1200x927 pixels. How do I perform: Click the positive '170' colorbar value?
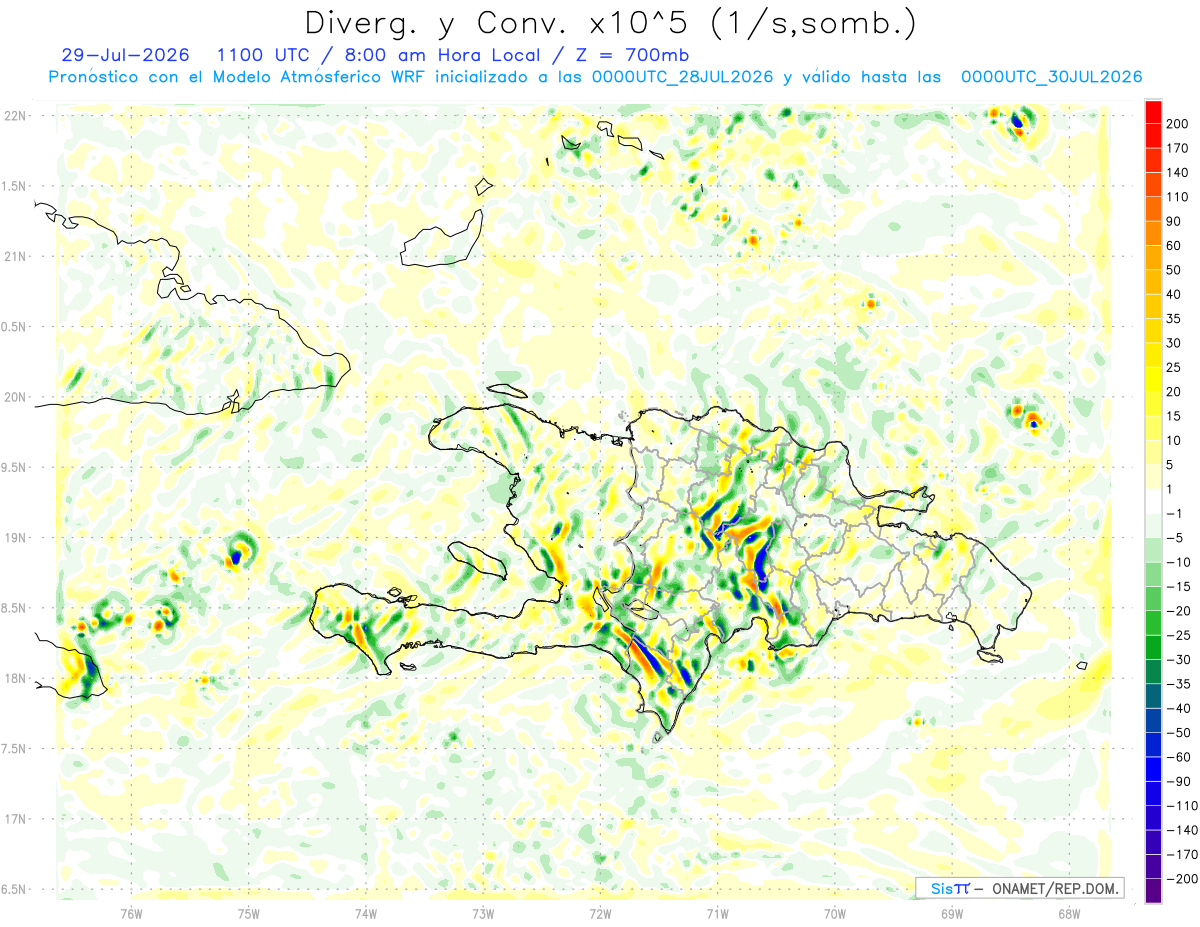[x=1178, y=148]
